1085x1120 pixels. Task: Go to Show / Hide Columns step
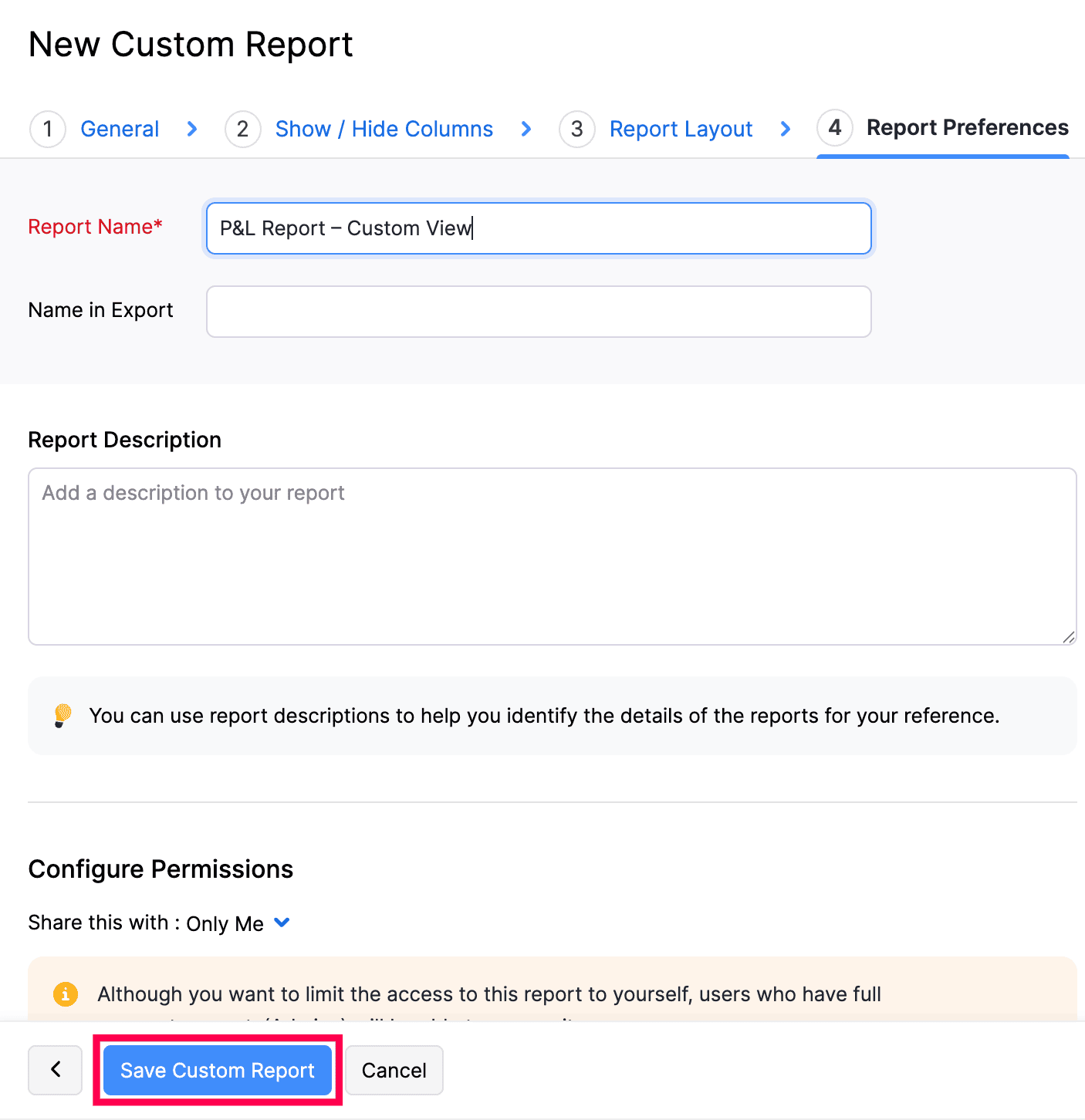click(384, 129)
